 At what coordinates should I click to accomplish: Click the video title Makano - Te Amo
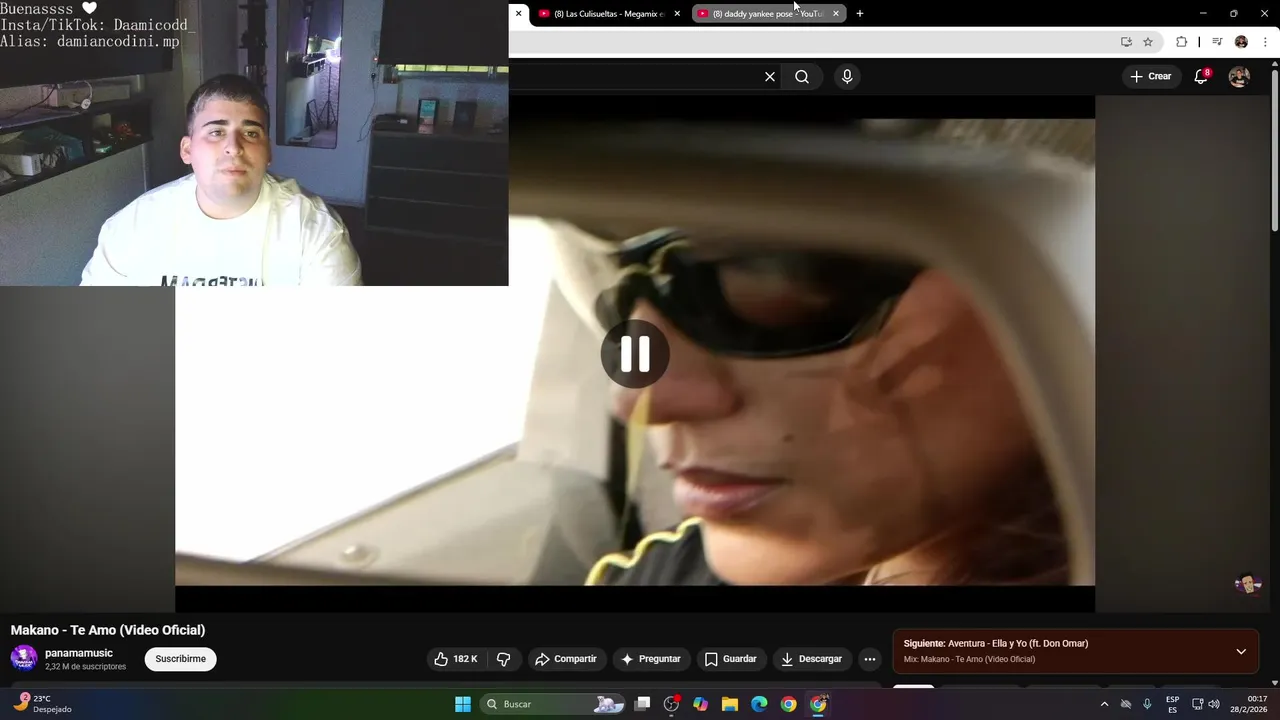click(108, 630)
